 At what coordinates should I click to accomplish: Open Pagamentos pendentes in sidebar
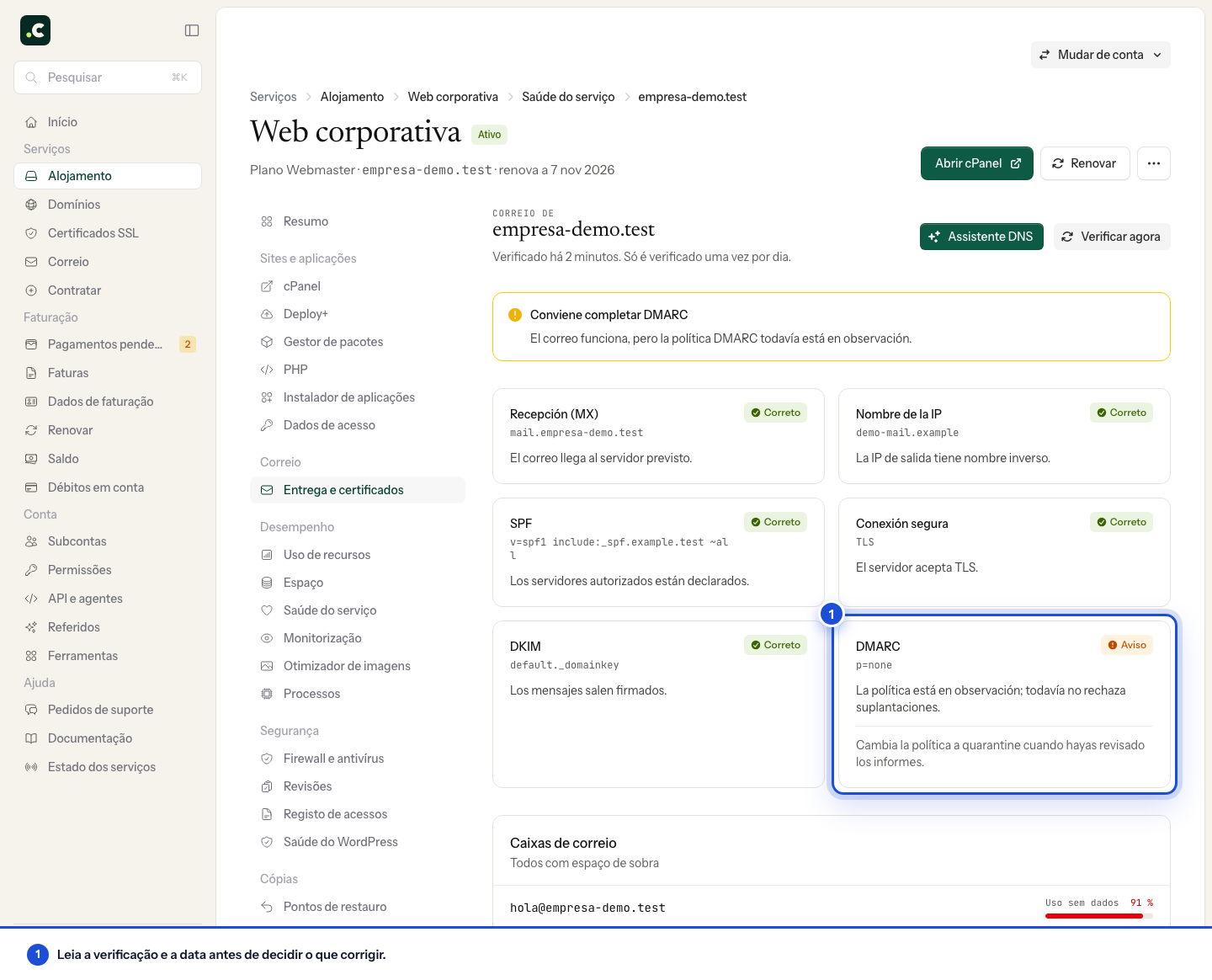[x=108, y=344]
